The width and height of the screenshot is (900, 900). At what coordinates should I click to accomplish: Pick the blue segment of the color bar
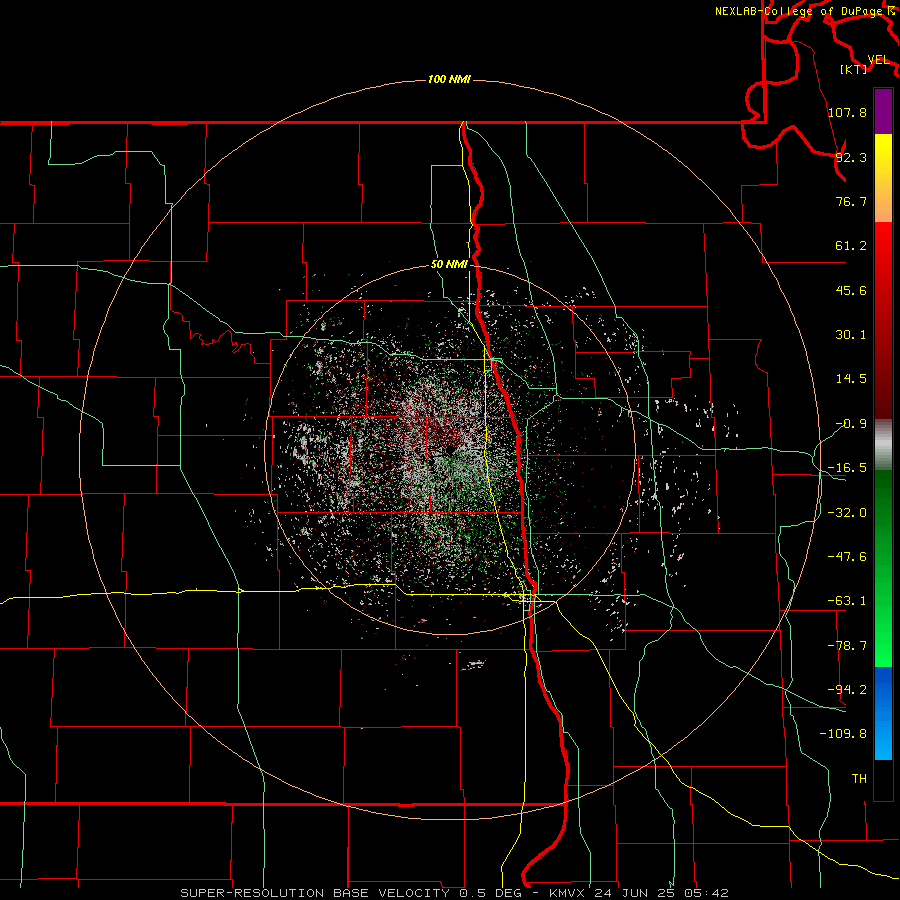click(x=883, y=713)
